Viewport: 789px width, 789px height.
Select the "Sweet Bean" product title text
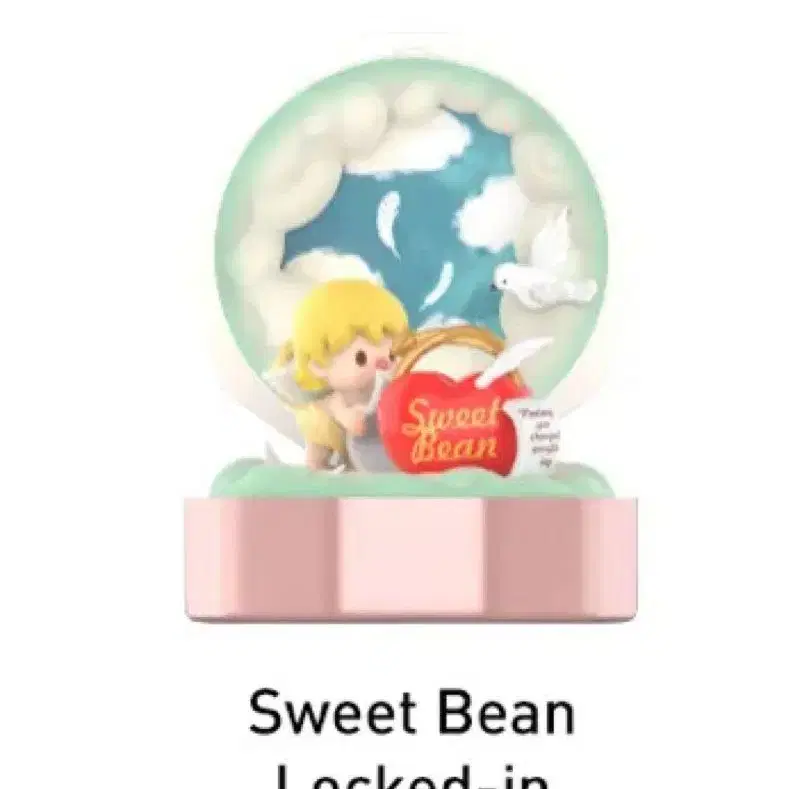[412, 713]
